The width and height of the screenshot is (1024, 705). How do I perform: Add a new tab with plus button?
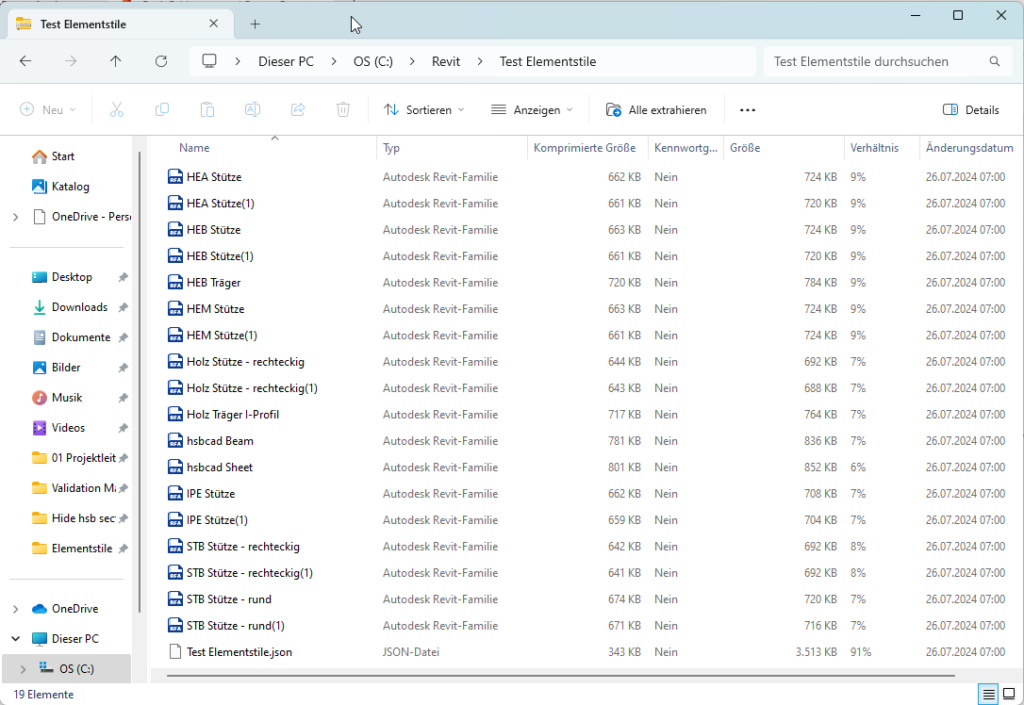pyautogui.click(x=255, y=24)
